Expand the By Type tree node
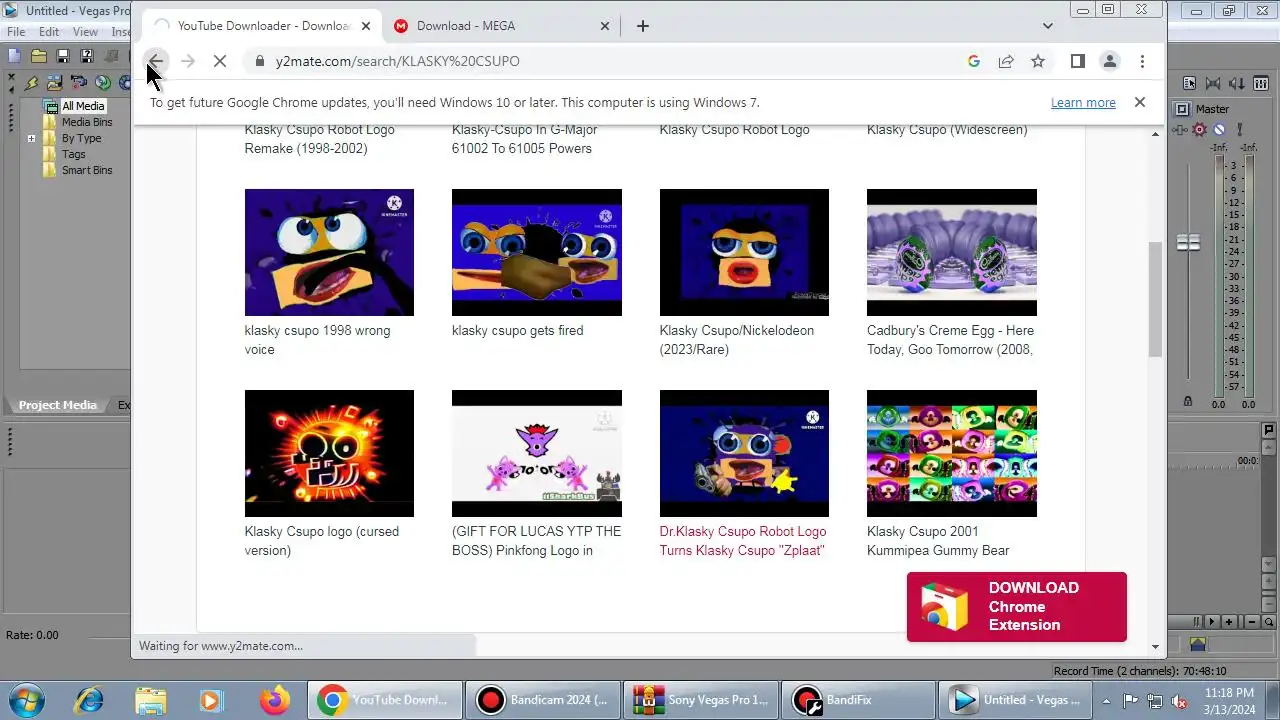 coord(31,138)
